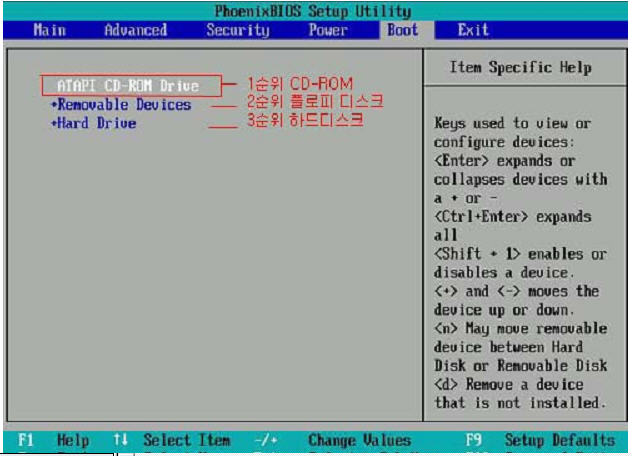Select ATAPI CD-ROM Drive boot entry
The image size is (632, 456).
pyautogui.click(x=128, y=86)
